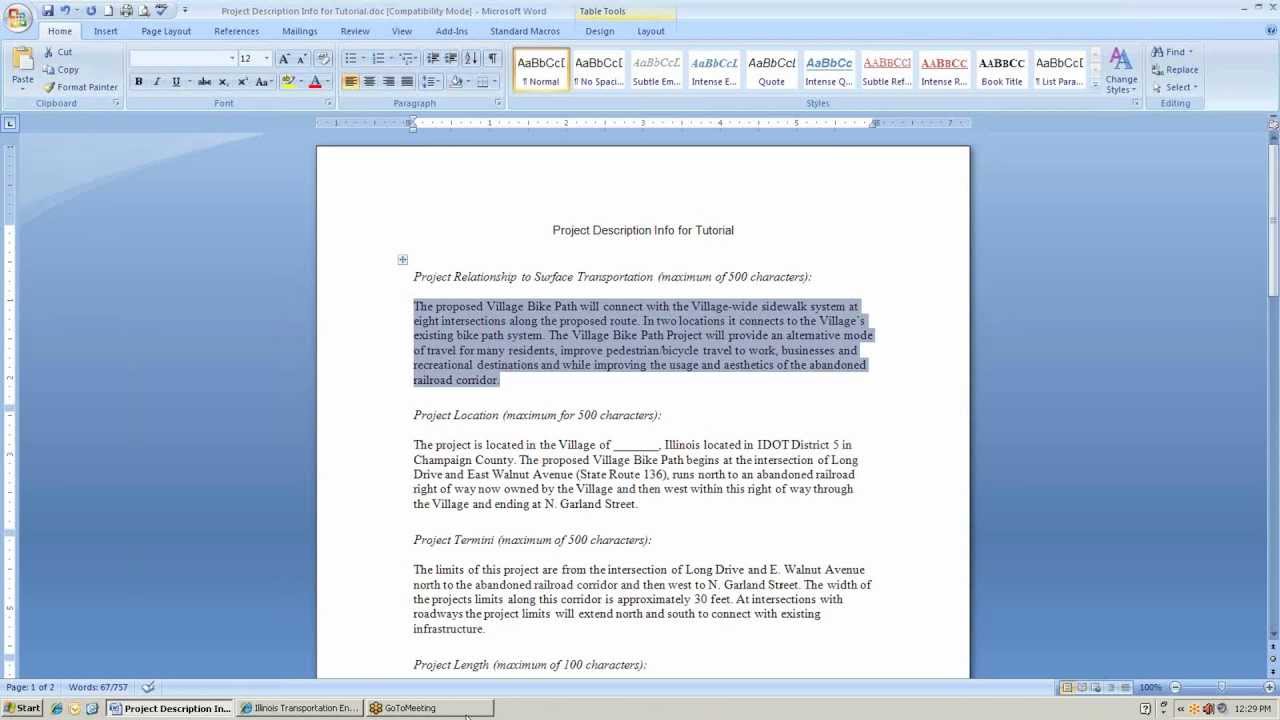Open Change Styles menu
This screenshot has width=1280, height=720.
1121,72
